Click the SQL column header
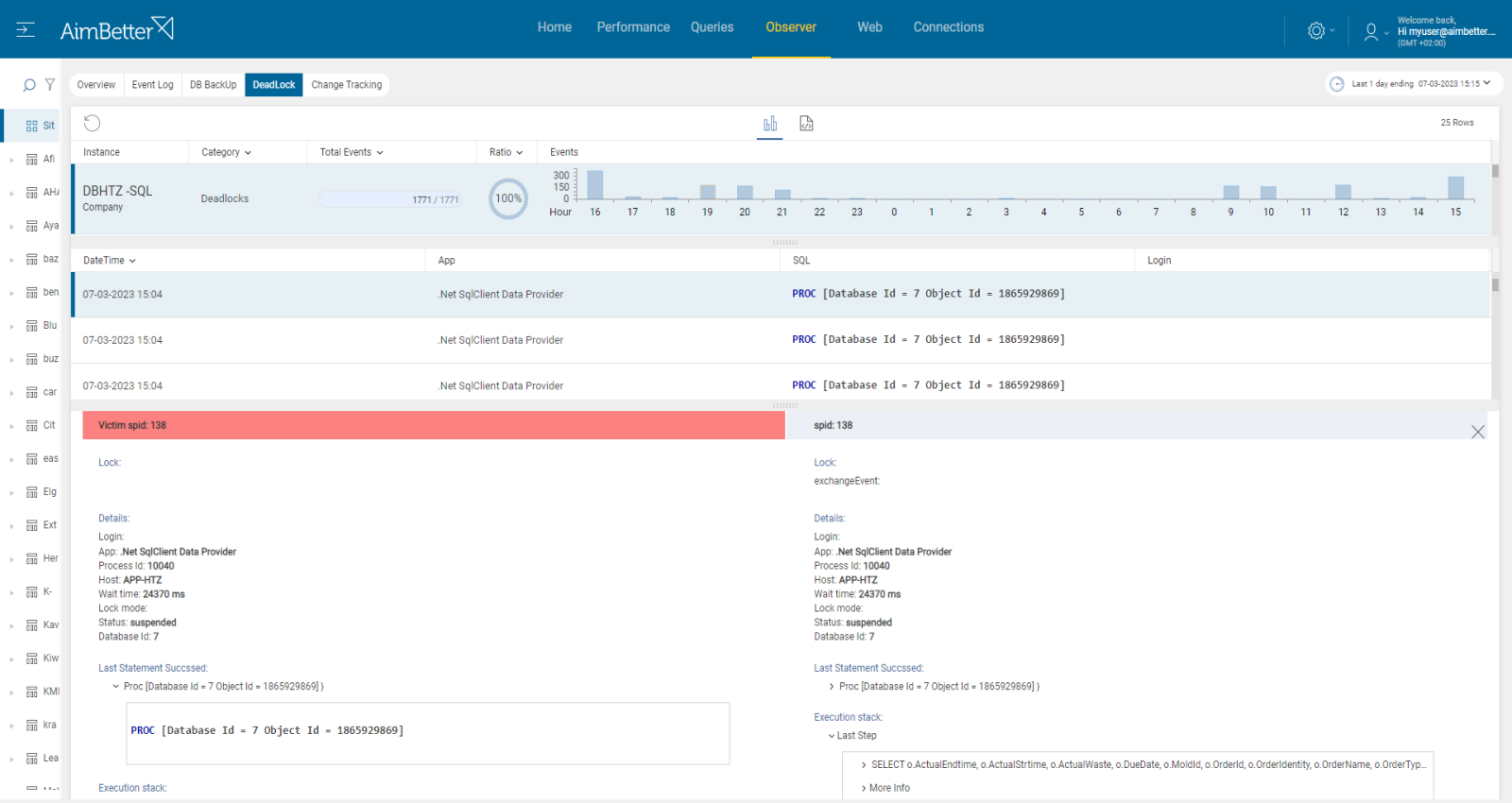 [801, 261]
